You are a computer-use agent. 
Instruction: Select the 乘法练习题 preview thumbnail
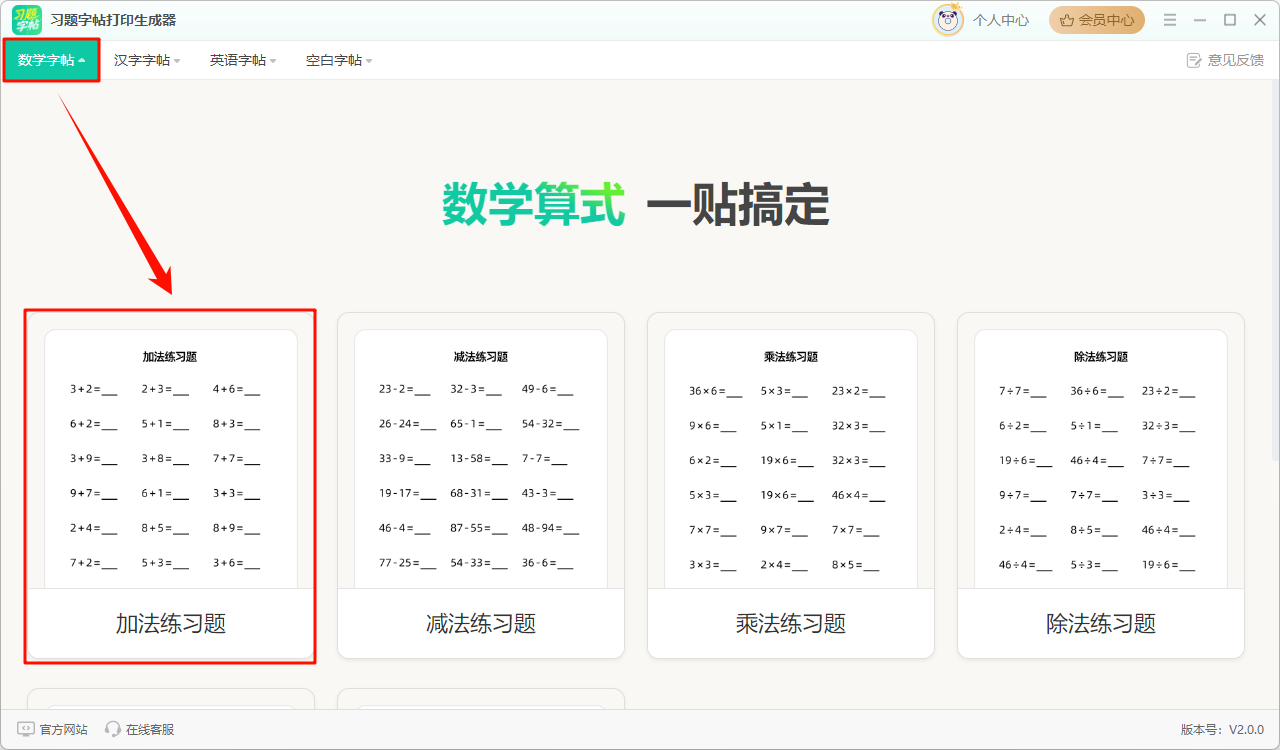click(x=791, y=459)
